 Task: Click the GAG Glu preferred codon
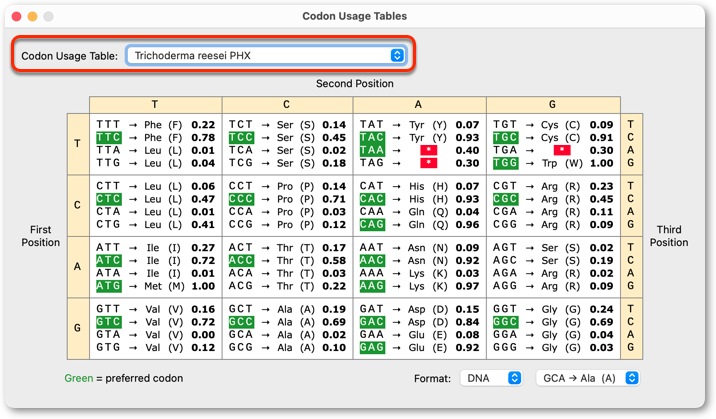(372, 347)
